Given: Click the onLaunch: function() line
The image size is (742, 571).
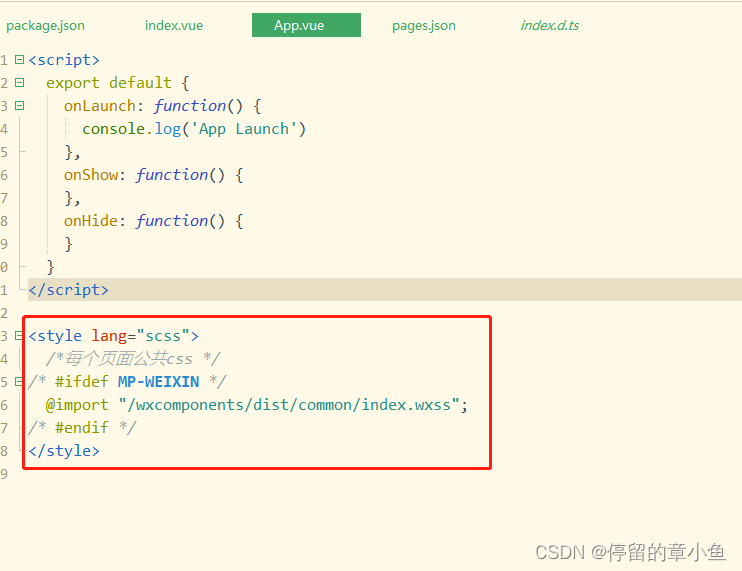Looking at the screenshot, I should (162, 106).
